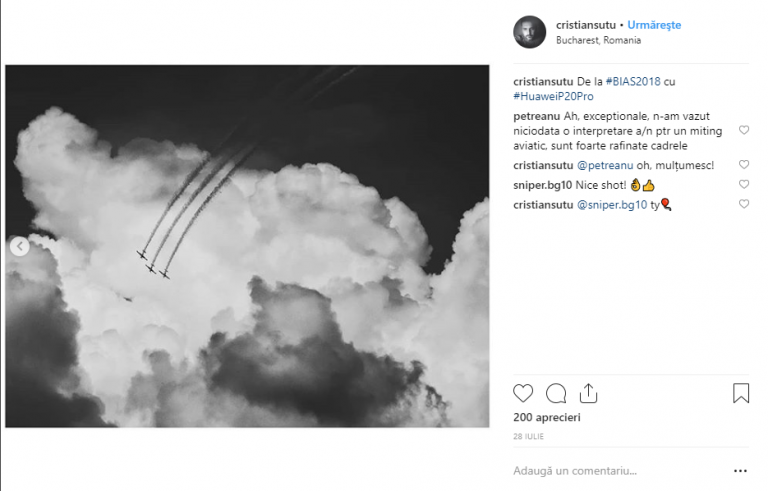The height and width of the screenshot is (491, 768).
Task: Open the #BIAS2018 hashtag
Action: (x=633, y=82)
